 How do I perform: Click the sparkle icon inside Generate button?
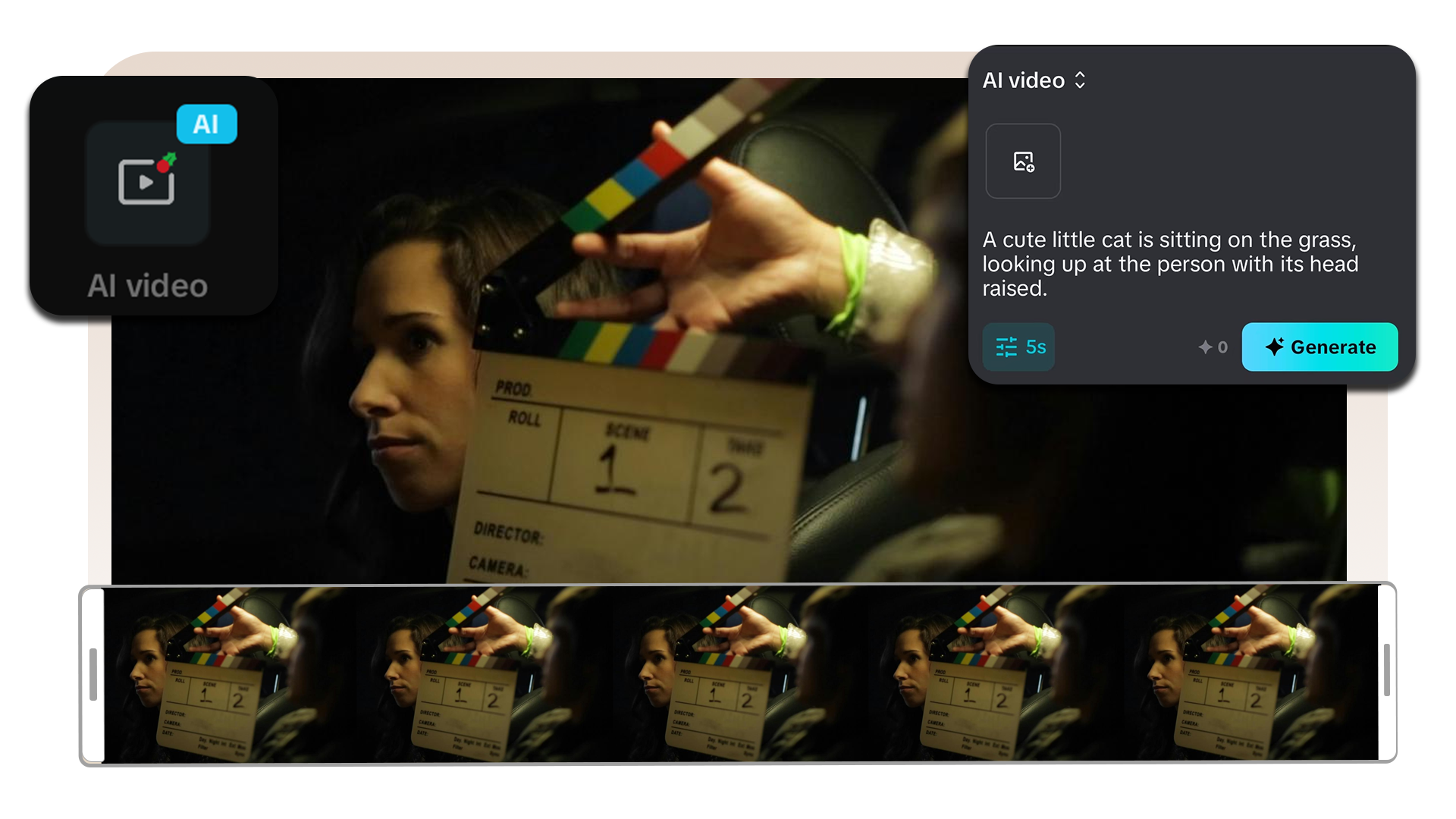1274,347
